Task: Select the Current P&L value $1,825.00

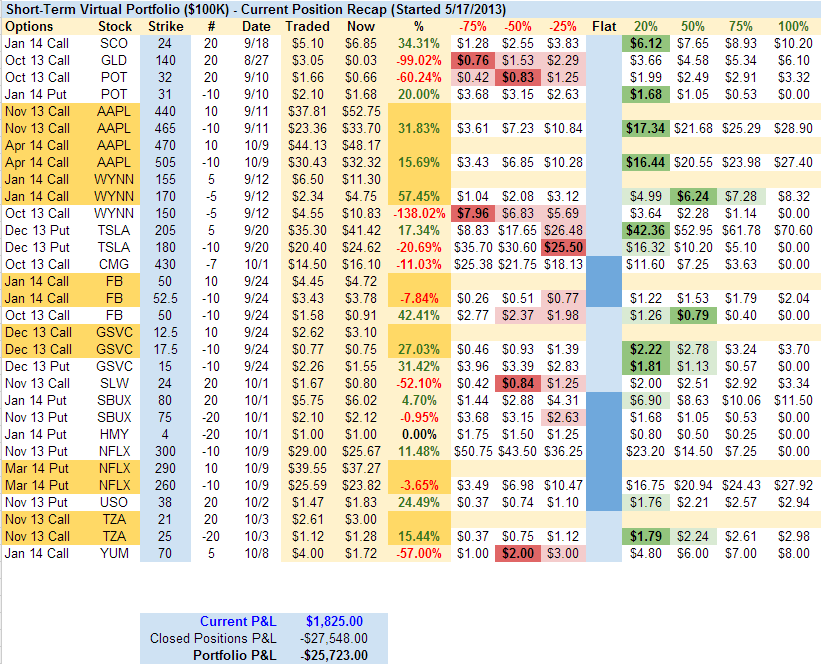Action: click(335, 621)
